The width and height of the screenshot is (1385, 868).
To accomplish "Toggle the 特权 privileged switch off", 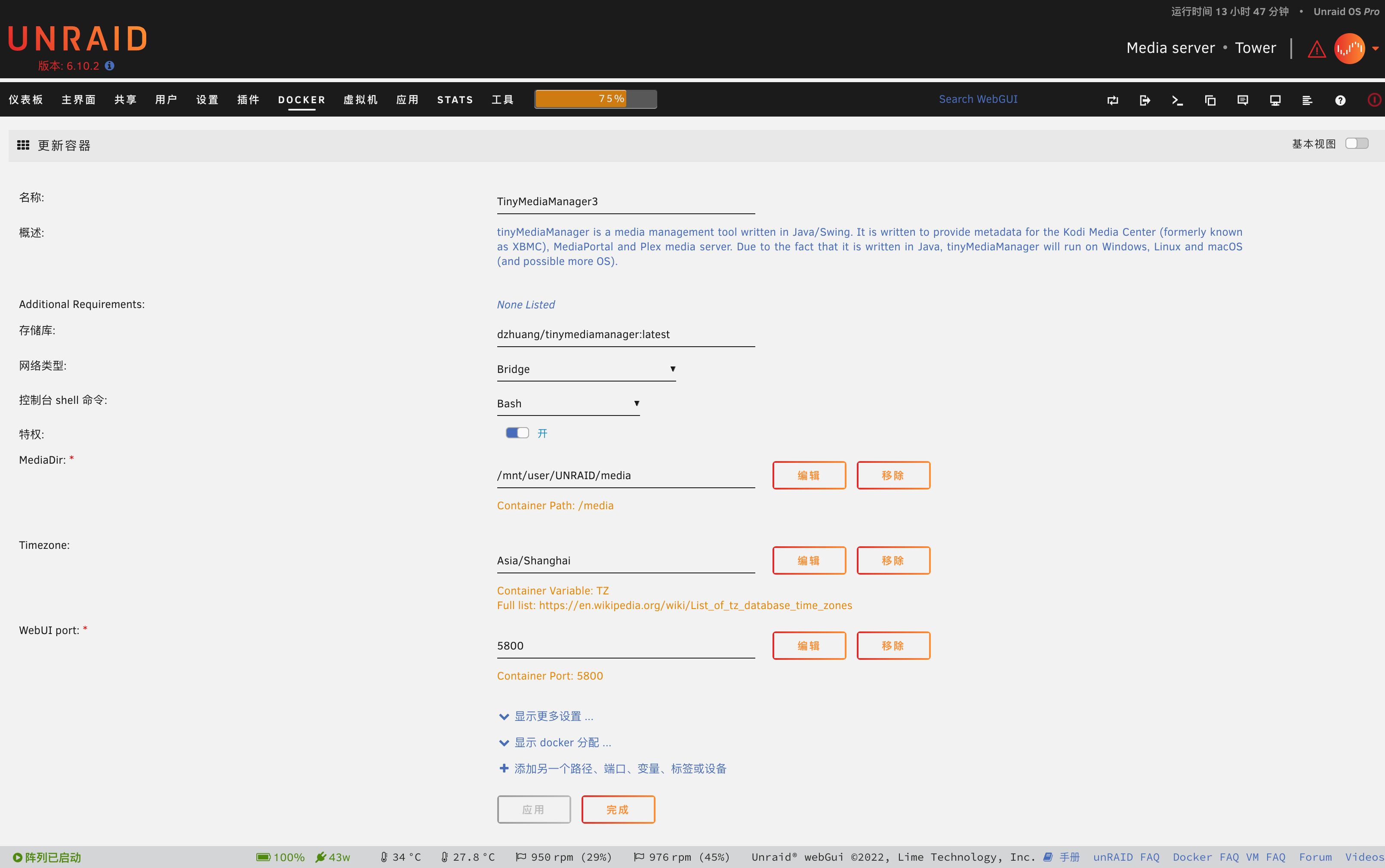I will pyautogui.click(x=517, y=433).
